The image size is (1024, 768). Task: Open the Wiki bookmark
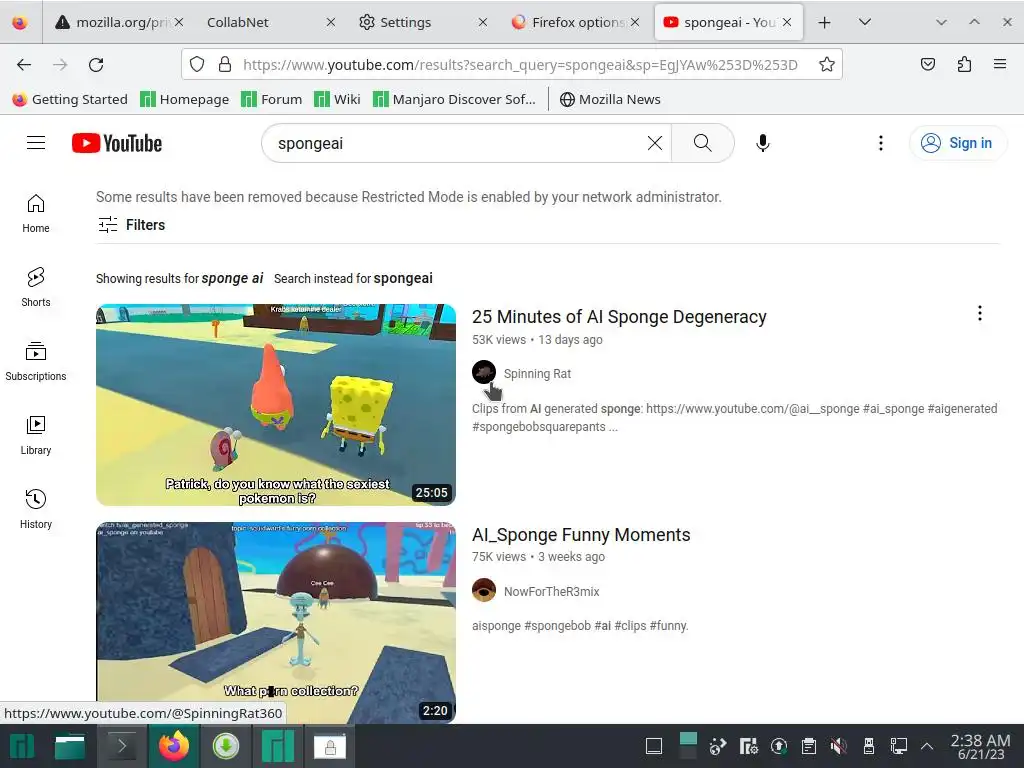point(337,99)
